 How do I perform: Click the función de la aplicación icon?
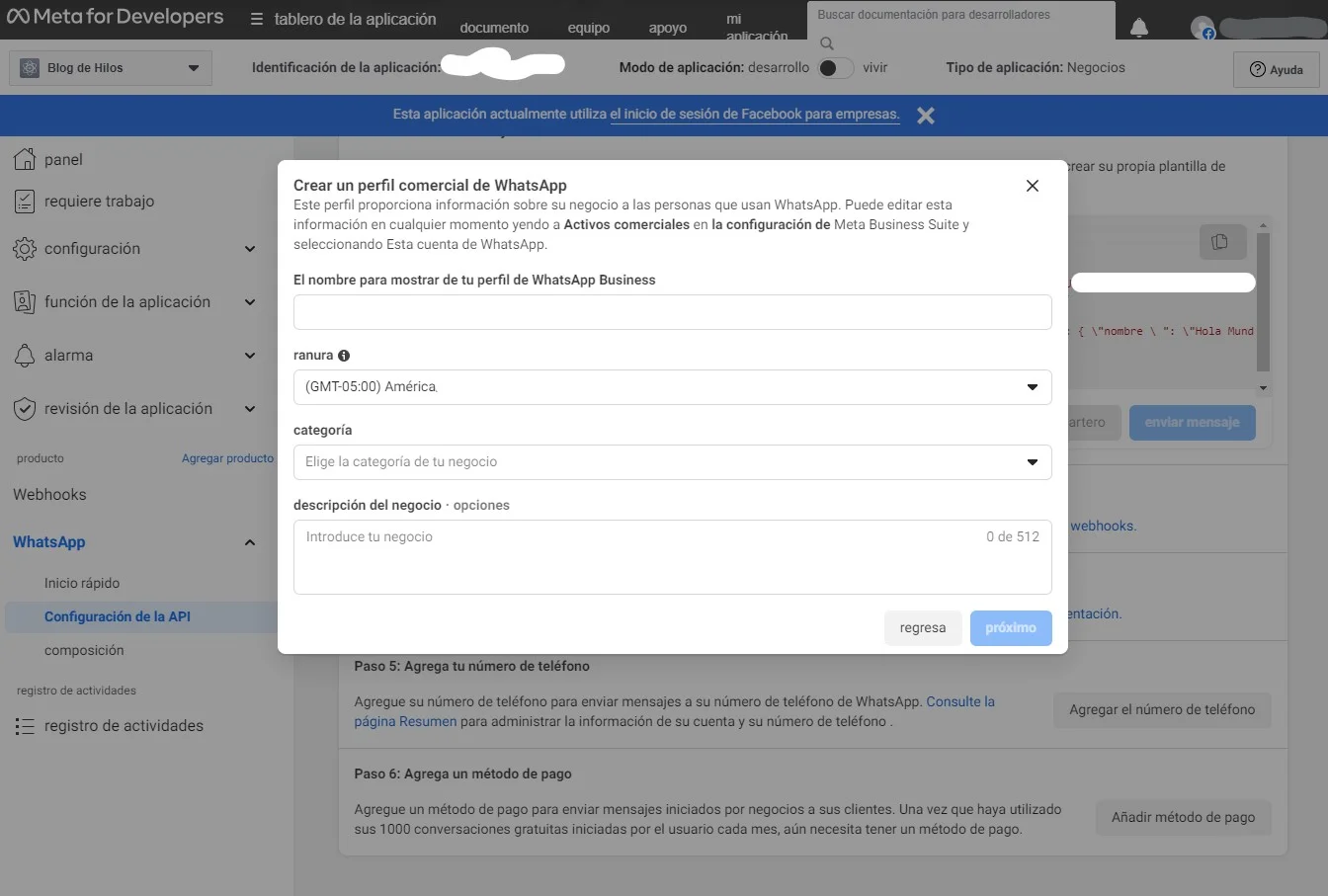tap(25, 302)
